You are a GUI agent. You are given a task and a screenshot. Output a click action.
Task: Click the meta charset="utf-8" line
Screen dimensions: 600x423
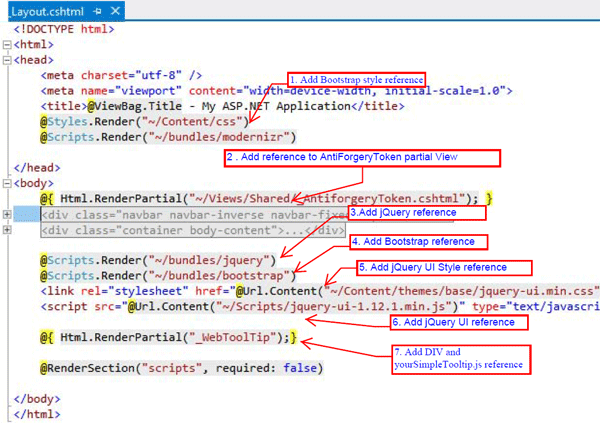click(x=121, y=75)
